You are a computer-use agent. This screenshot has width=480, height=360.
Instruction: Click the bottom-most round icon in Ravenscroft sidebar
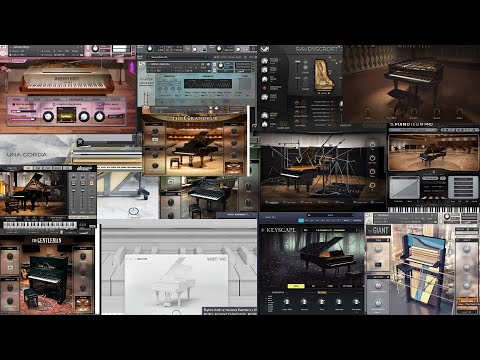[x=265, y=124]
